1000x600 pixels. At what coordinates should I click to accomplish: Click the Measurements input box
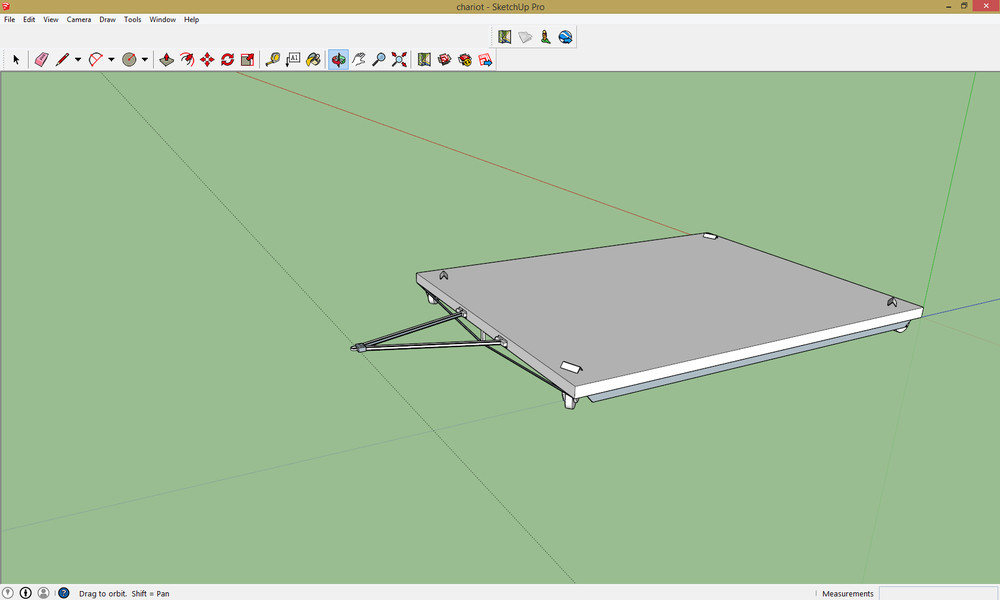pyautogui.click(x=936, y=593)
